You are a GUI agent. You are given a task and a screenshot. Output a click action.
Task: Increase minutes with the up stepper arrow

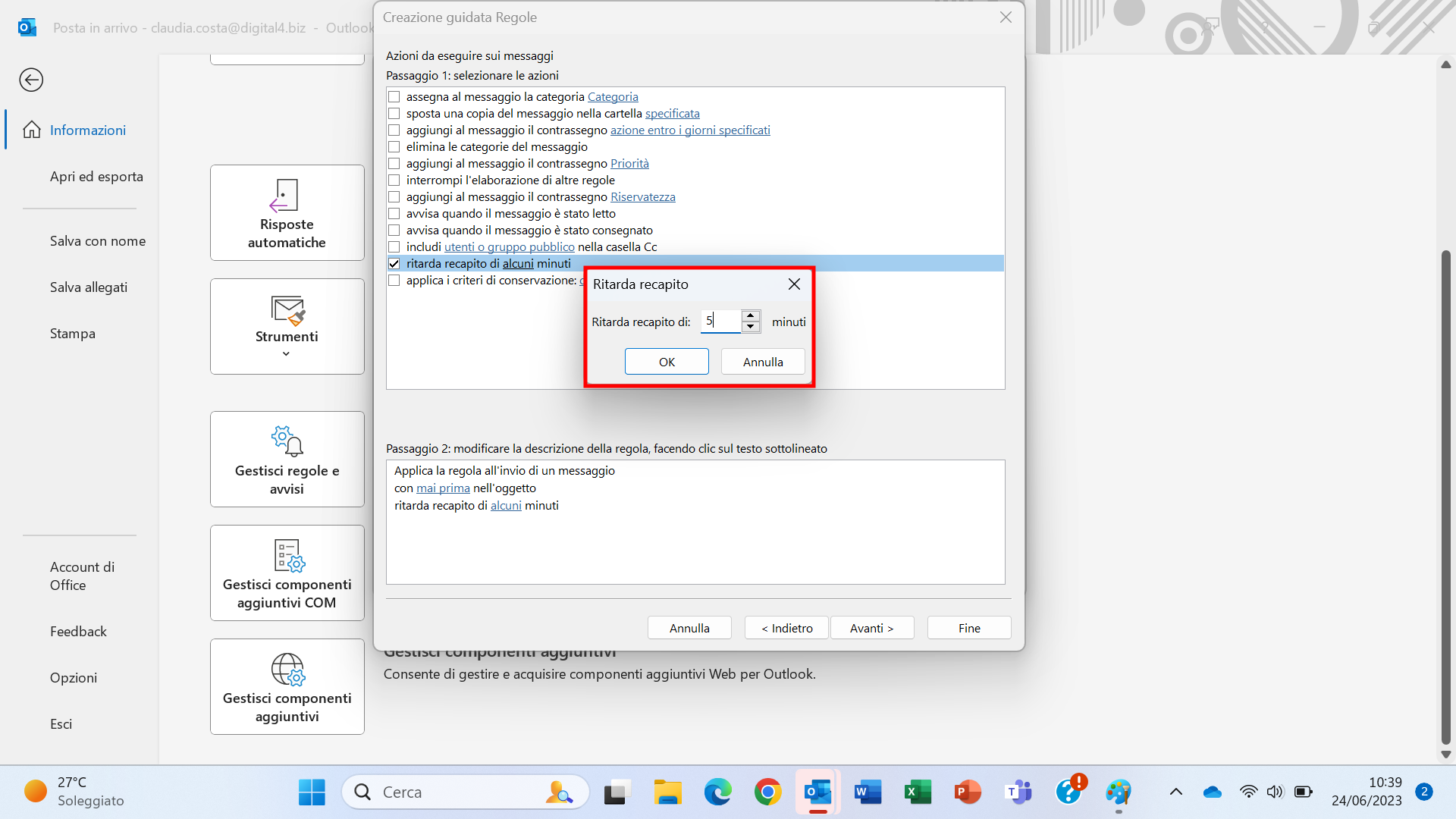pos(752,316)
